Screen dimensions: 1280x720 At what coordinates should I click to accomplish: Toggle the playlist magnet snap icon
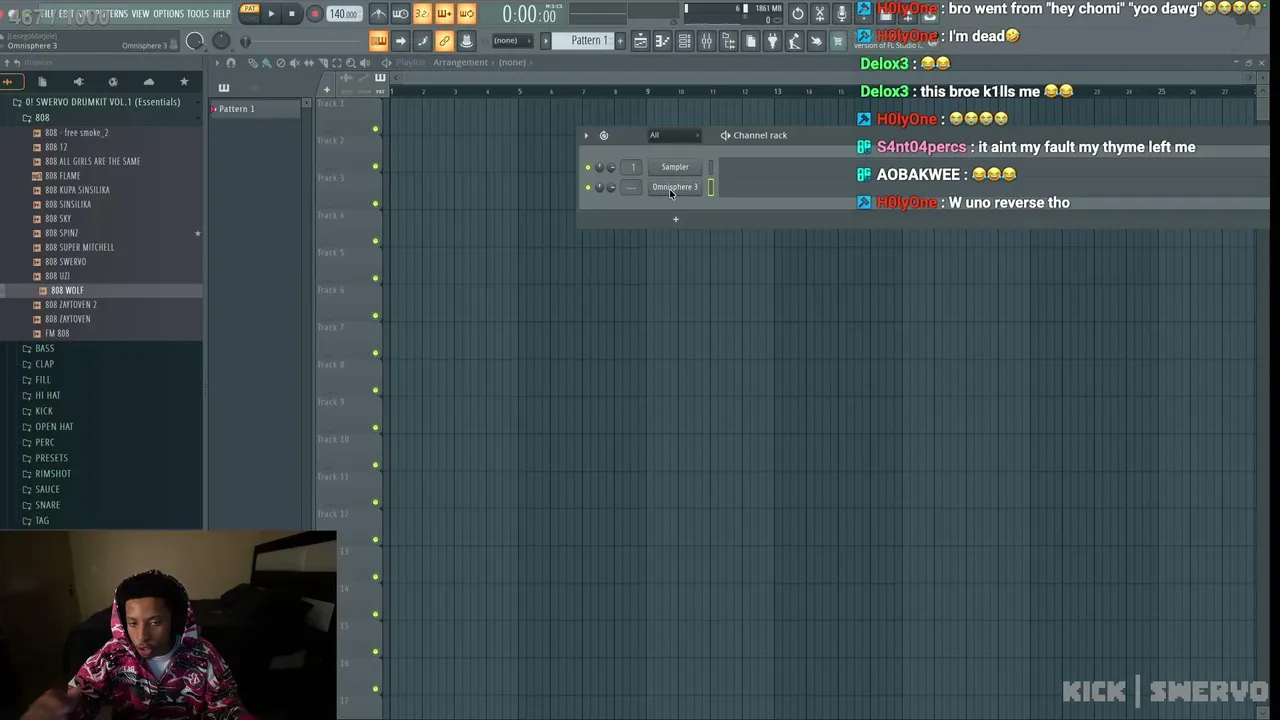[x=231, y=63]
